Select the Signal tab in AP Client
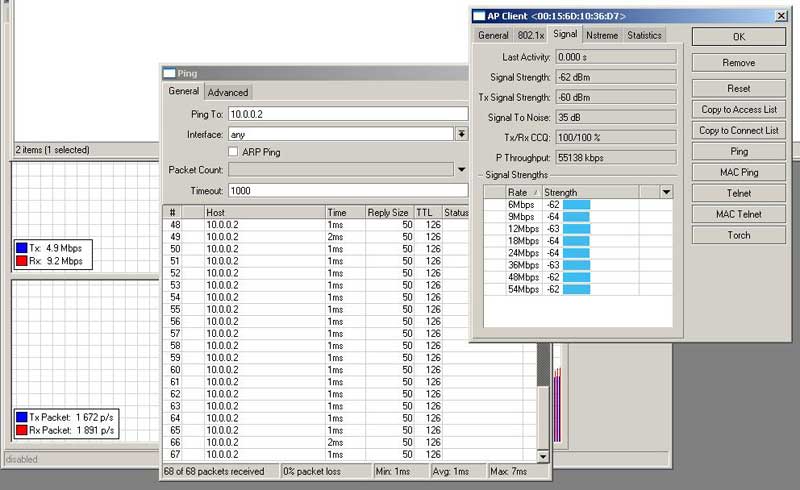The image size is (800, 490). pos(565,34)
